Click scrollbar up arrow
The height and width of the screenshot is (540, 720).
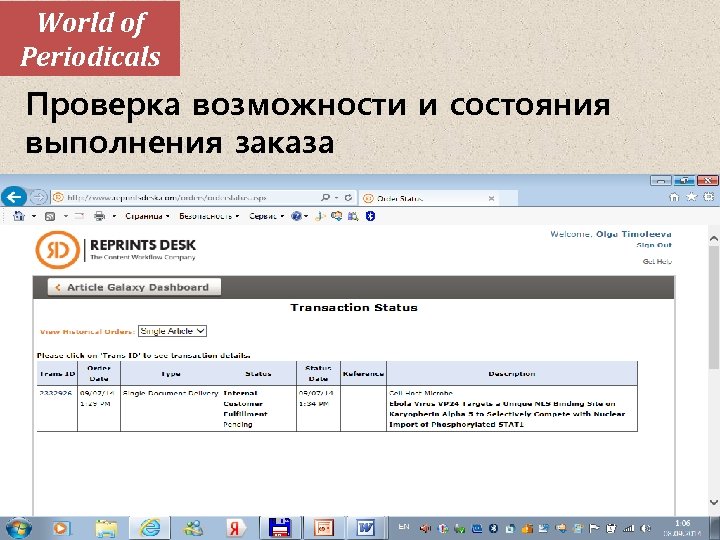coord(713,238)
